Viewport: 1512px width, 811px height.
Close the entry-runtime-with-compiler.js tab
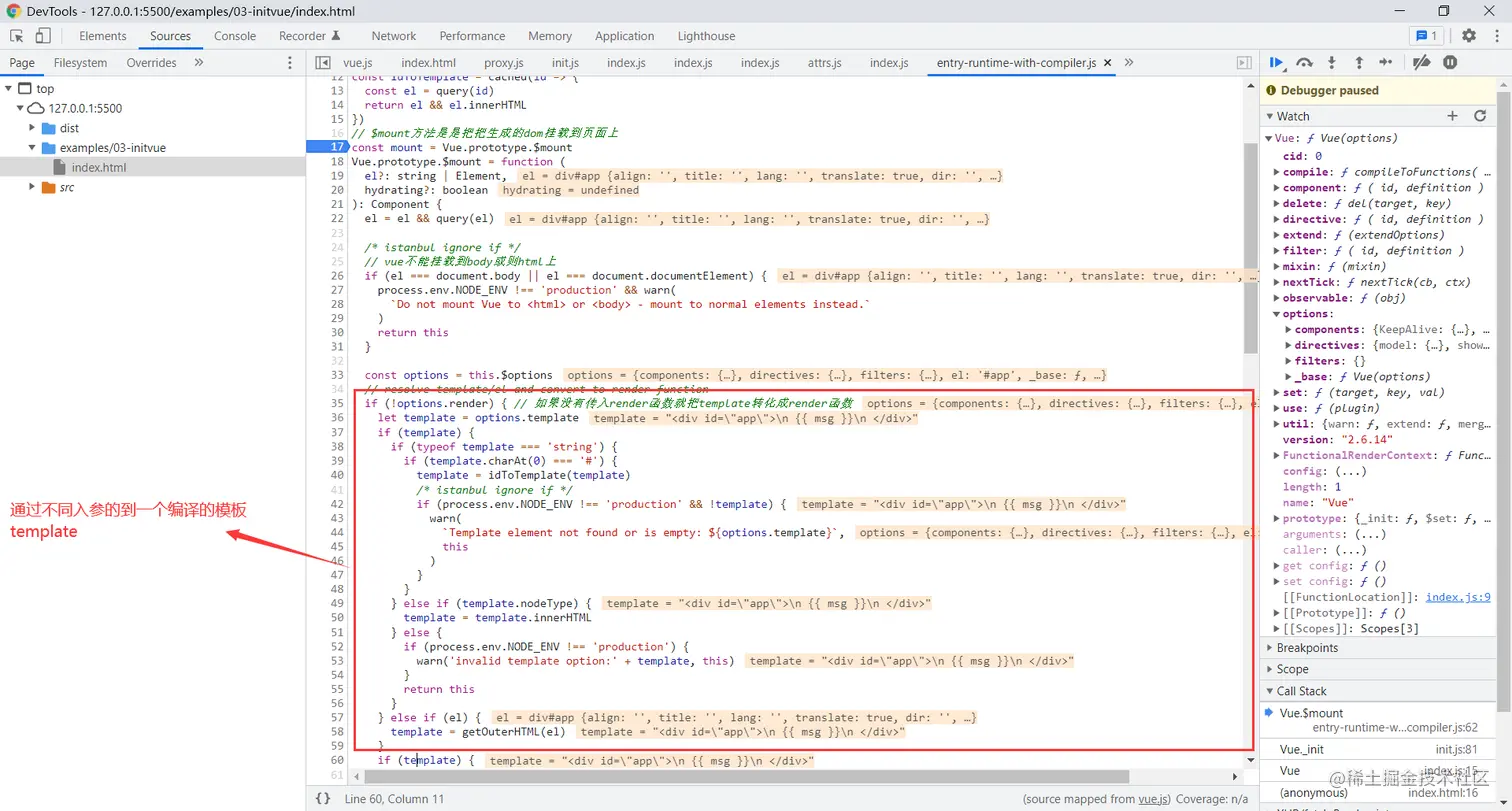point(1107,63)
